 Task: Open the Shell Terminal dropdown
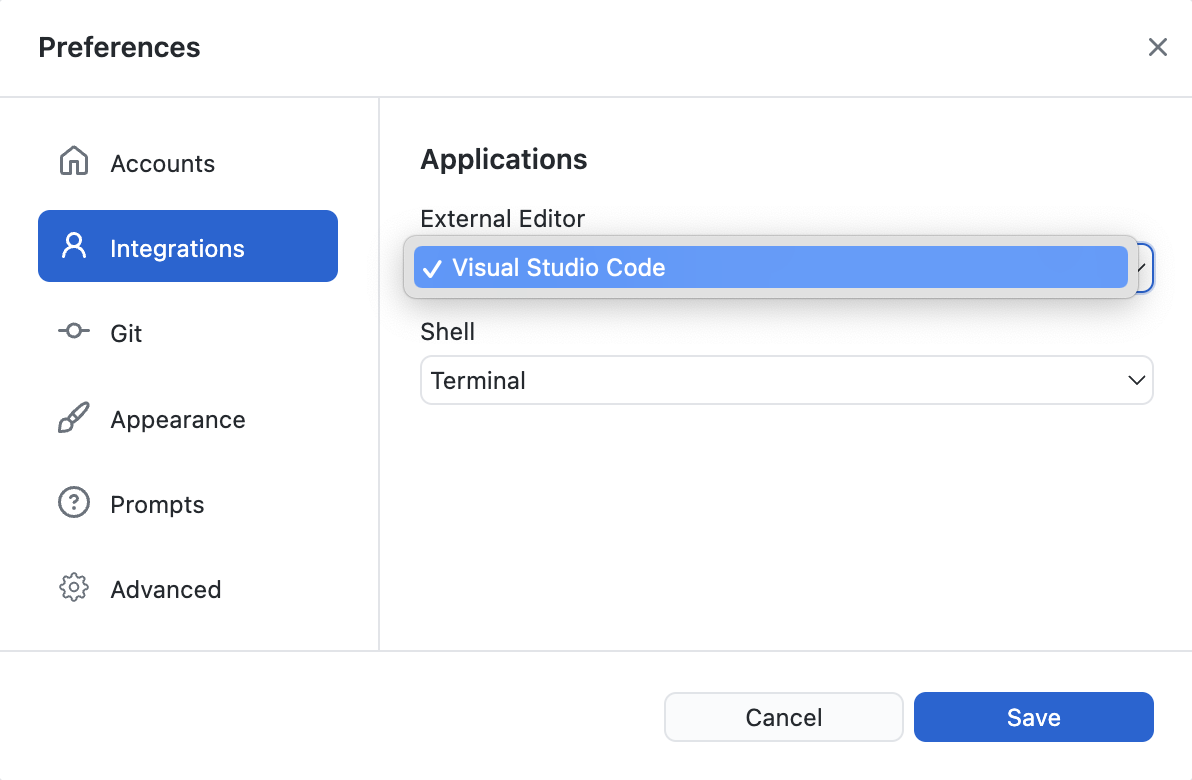pos(787,380)
